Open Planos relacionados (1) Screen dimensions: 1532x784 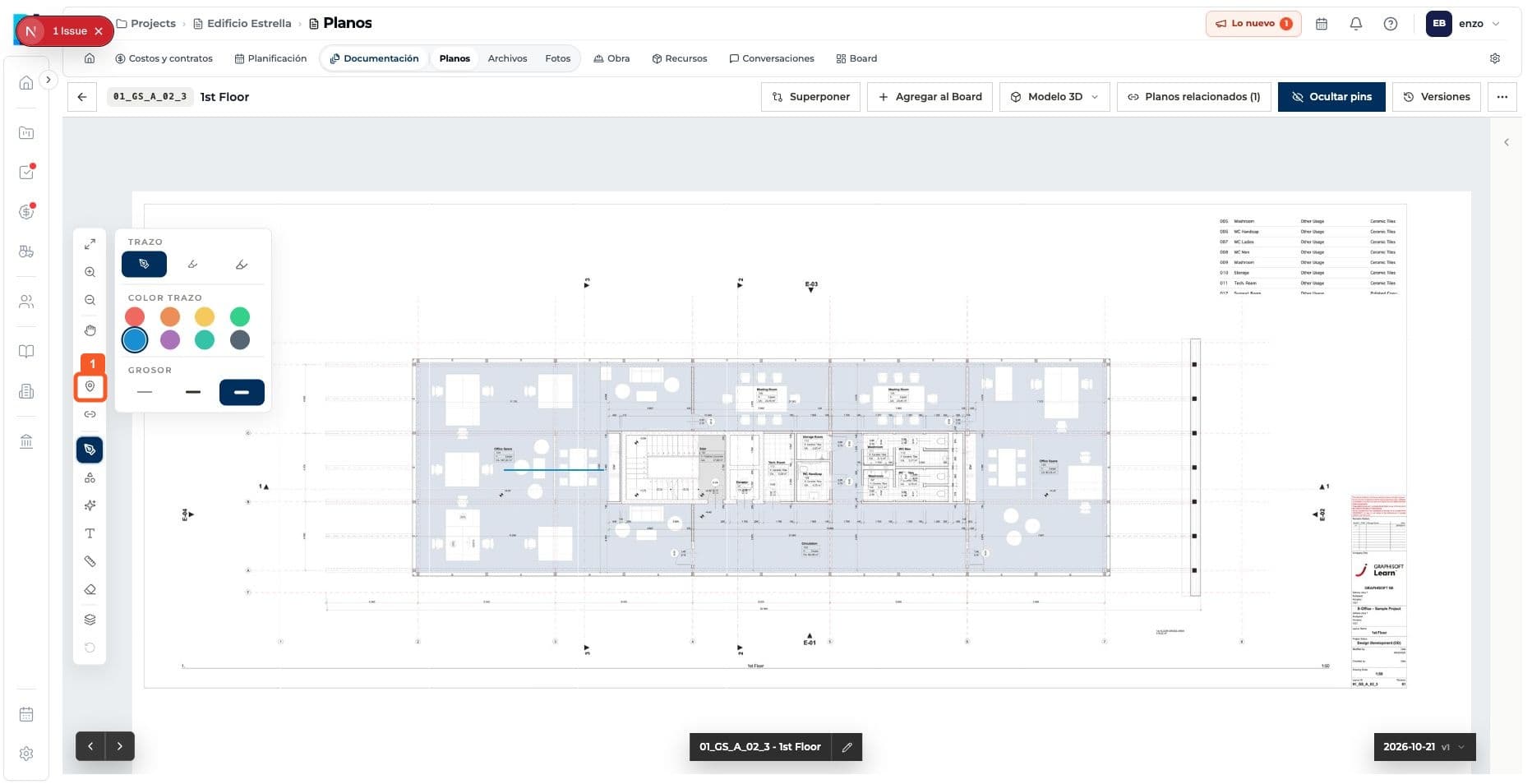pos(1193,97)
